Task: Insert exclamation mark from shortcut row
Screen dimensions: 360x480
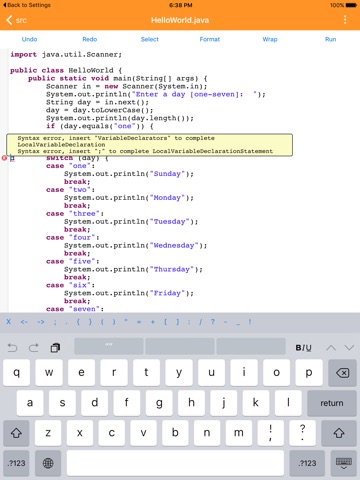Action: 250,322
